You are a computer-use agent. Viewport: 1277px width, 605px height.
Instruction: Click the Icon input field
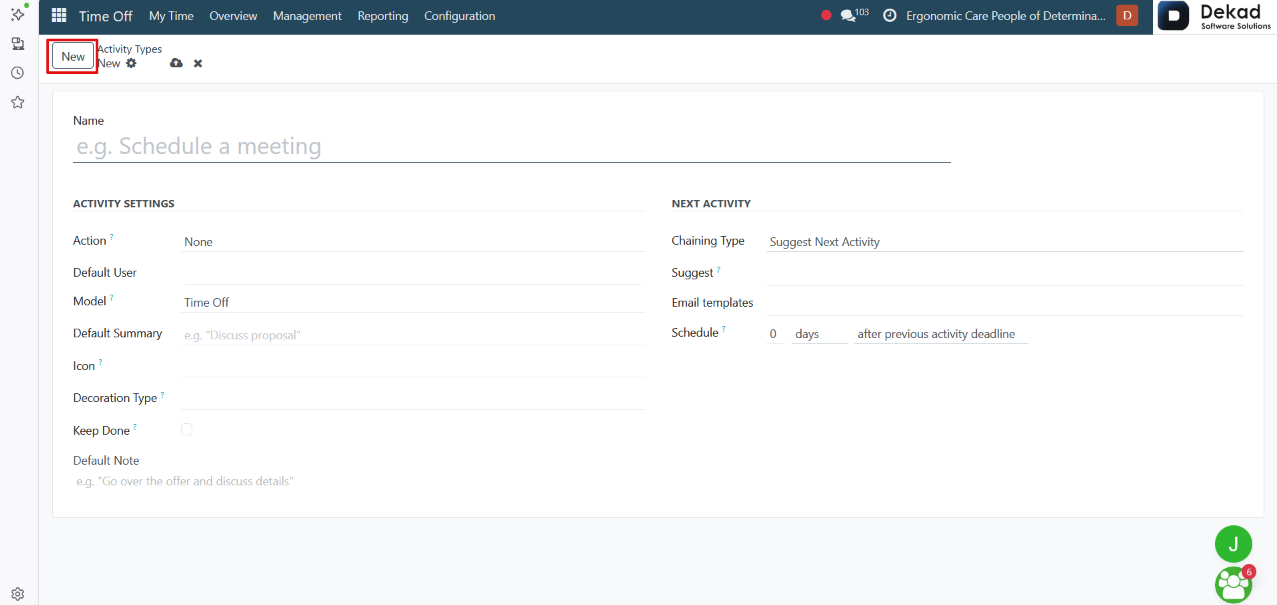[412, 366]
